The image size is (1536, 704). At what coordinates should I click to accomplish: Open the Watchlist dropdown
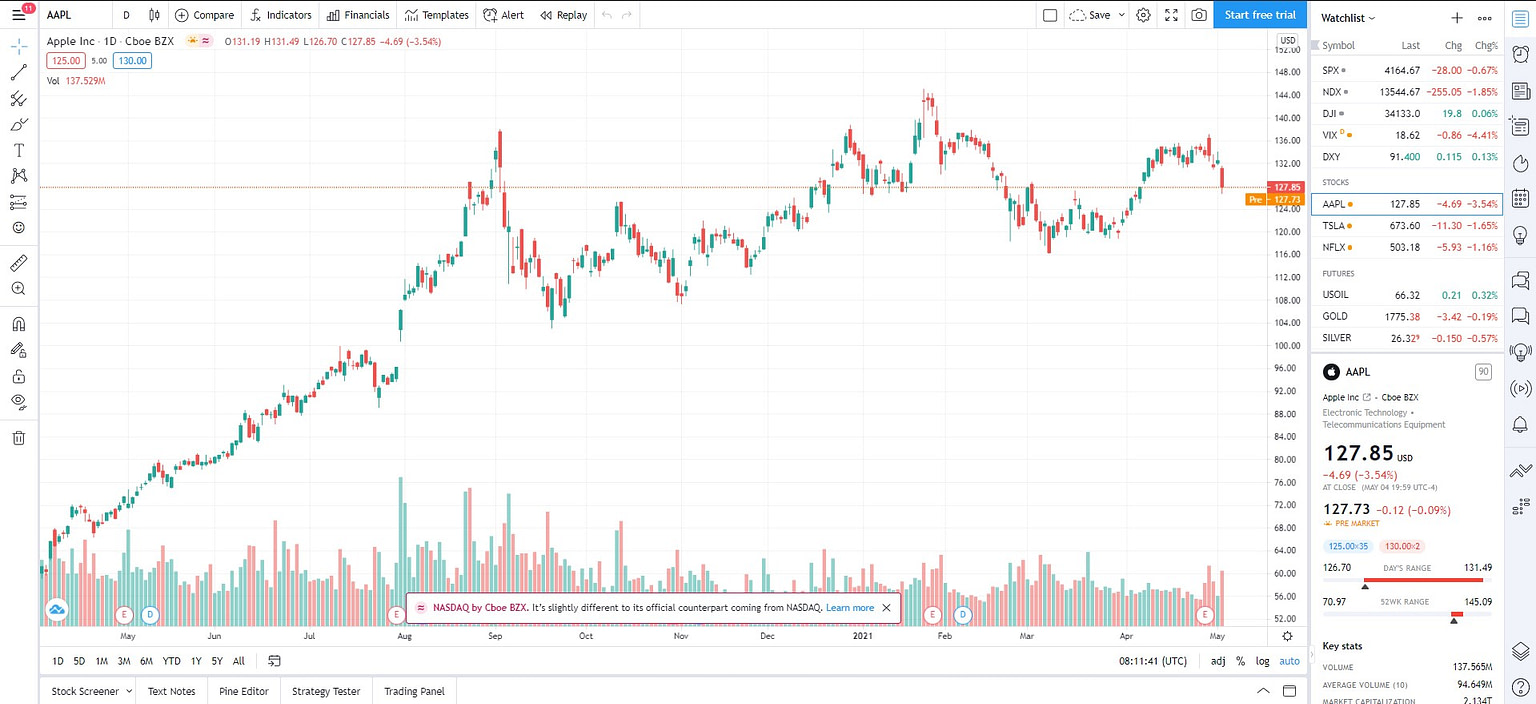click(x=1347, y=17)
